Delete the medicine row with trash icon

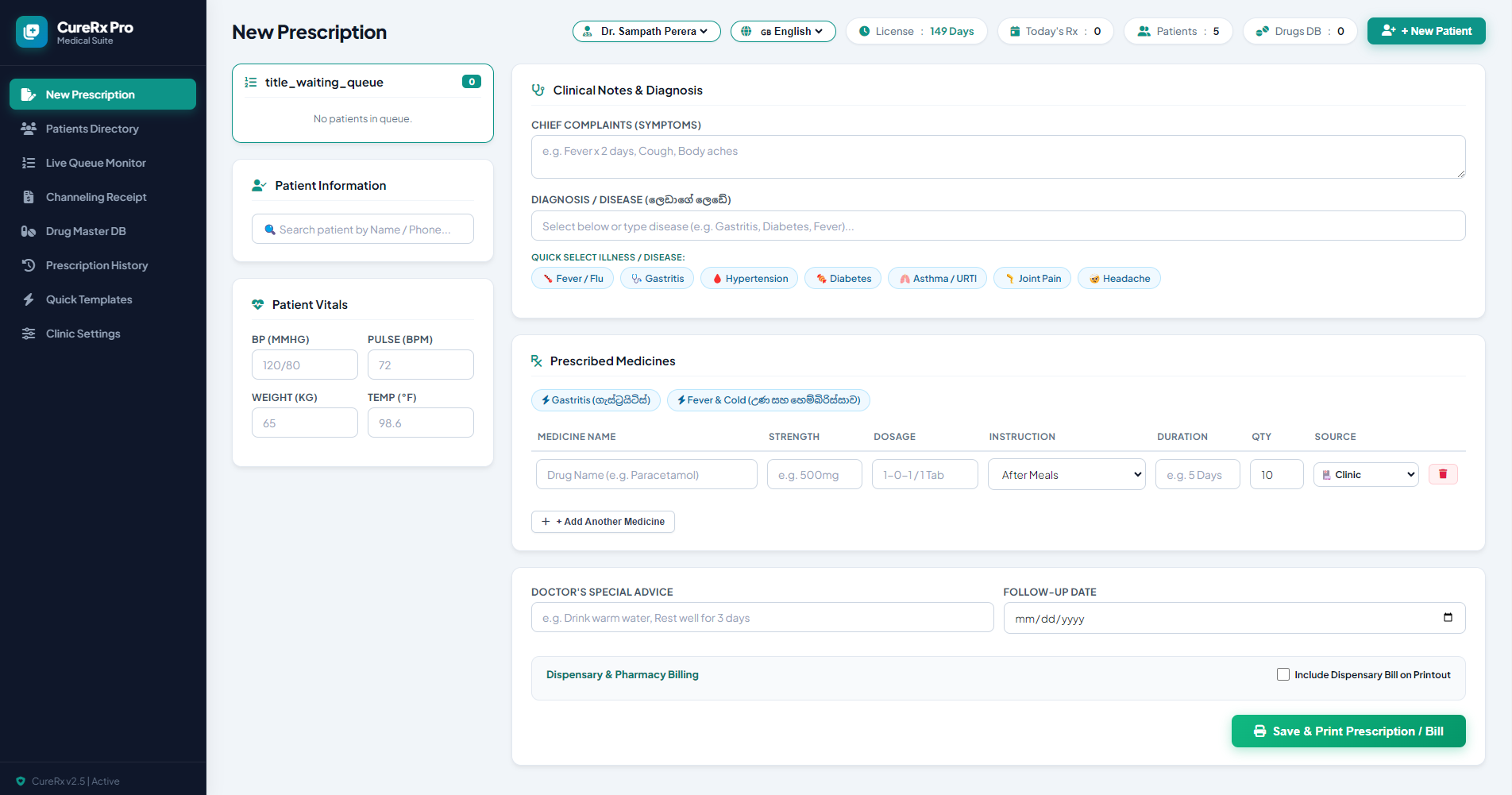1443,474
